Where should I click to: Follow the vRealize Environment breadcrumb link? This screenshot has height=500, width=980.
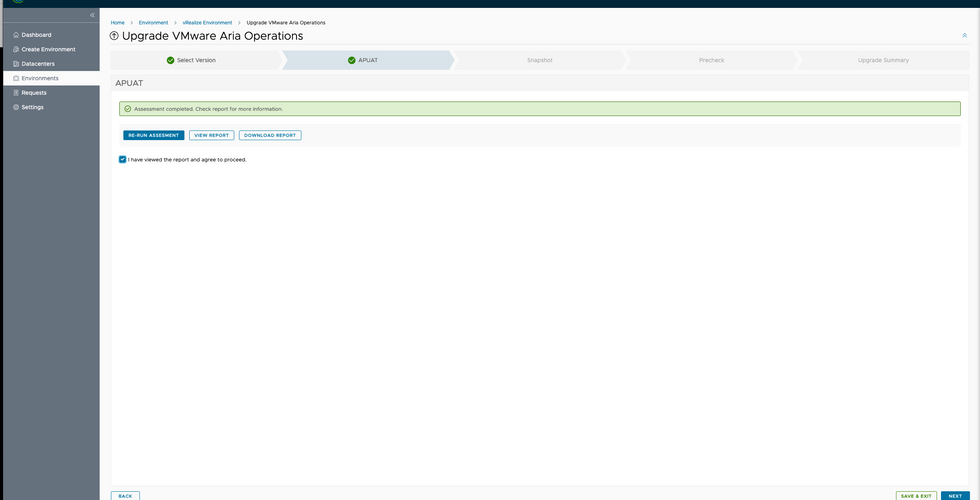point(207,22)
